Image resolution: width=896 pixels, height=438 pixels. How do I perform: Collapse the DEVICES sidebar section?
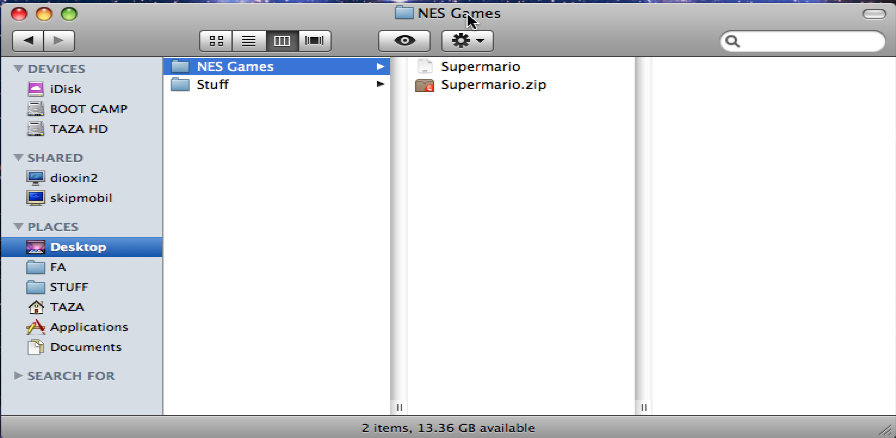tap(18, 69)
